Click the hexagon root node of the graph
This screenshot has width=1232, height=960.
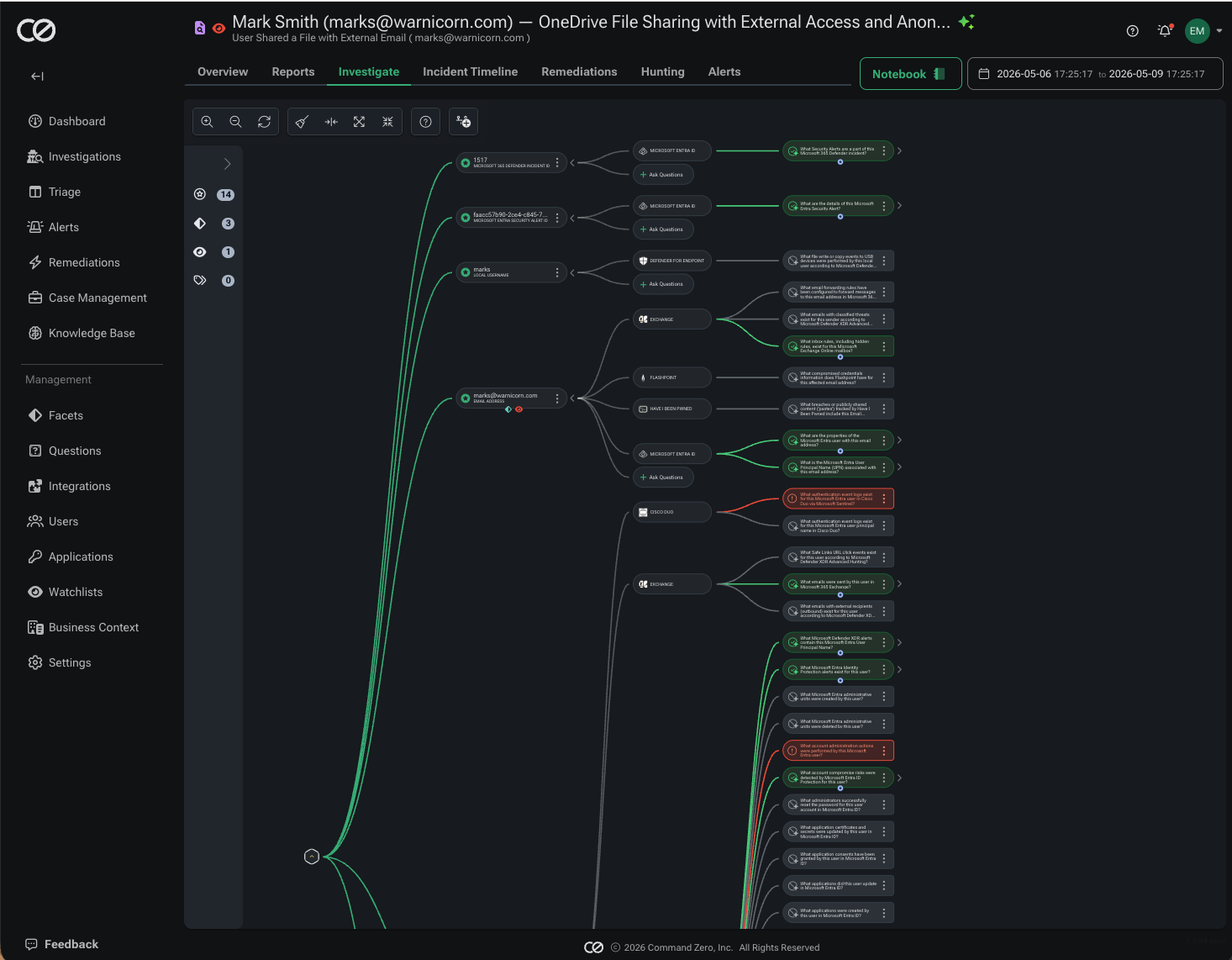(312, 857)
